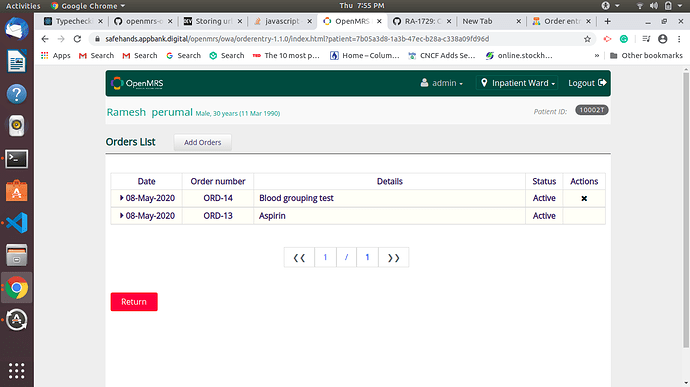
Task: Discontinue the Blood grouping test order
Action: coord(584,199)
